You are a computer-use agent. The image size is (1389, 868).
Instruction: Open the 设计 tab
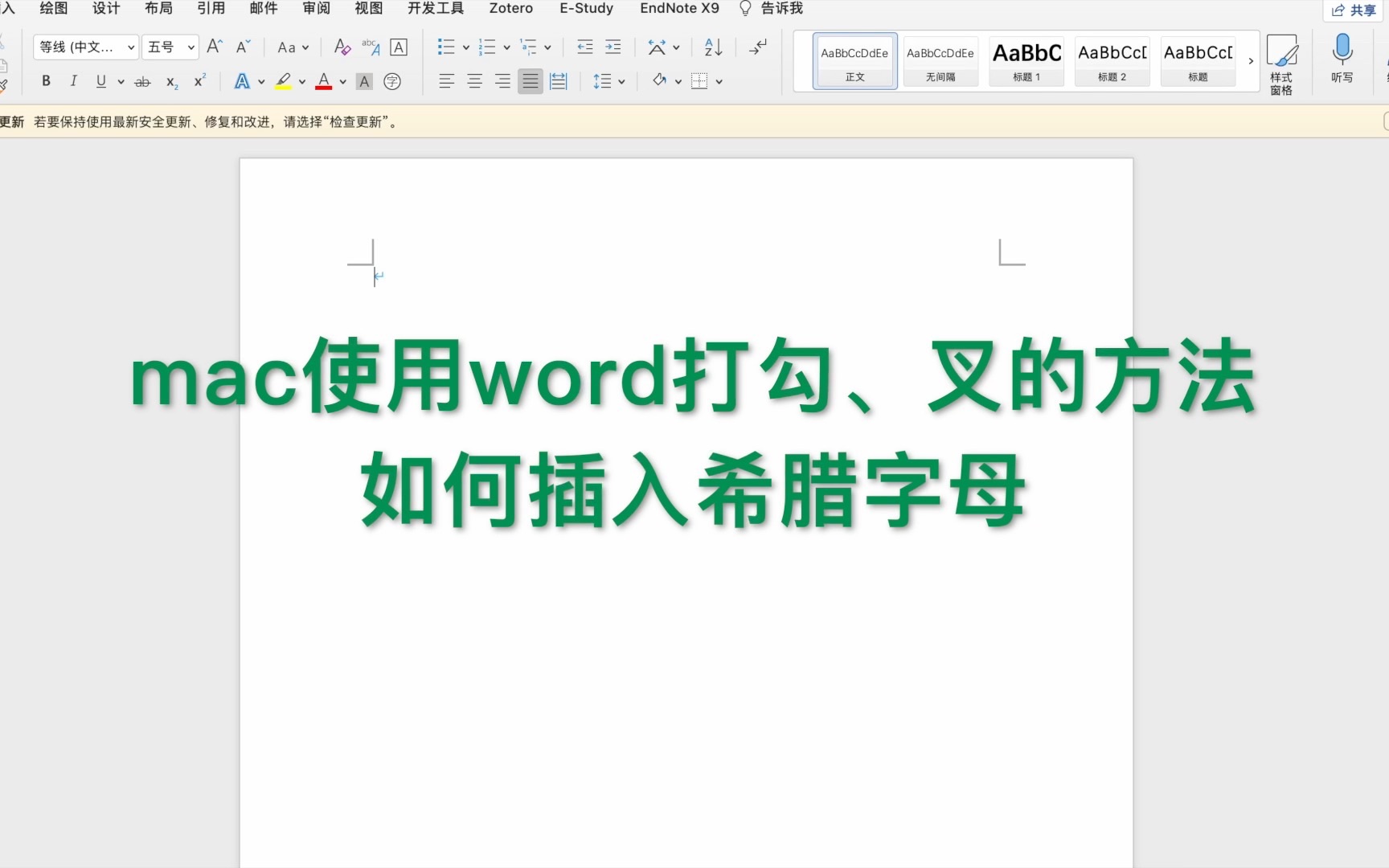point(106,8)
